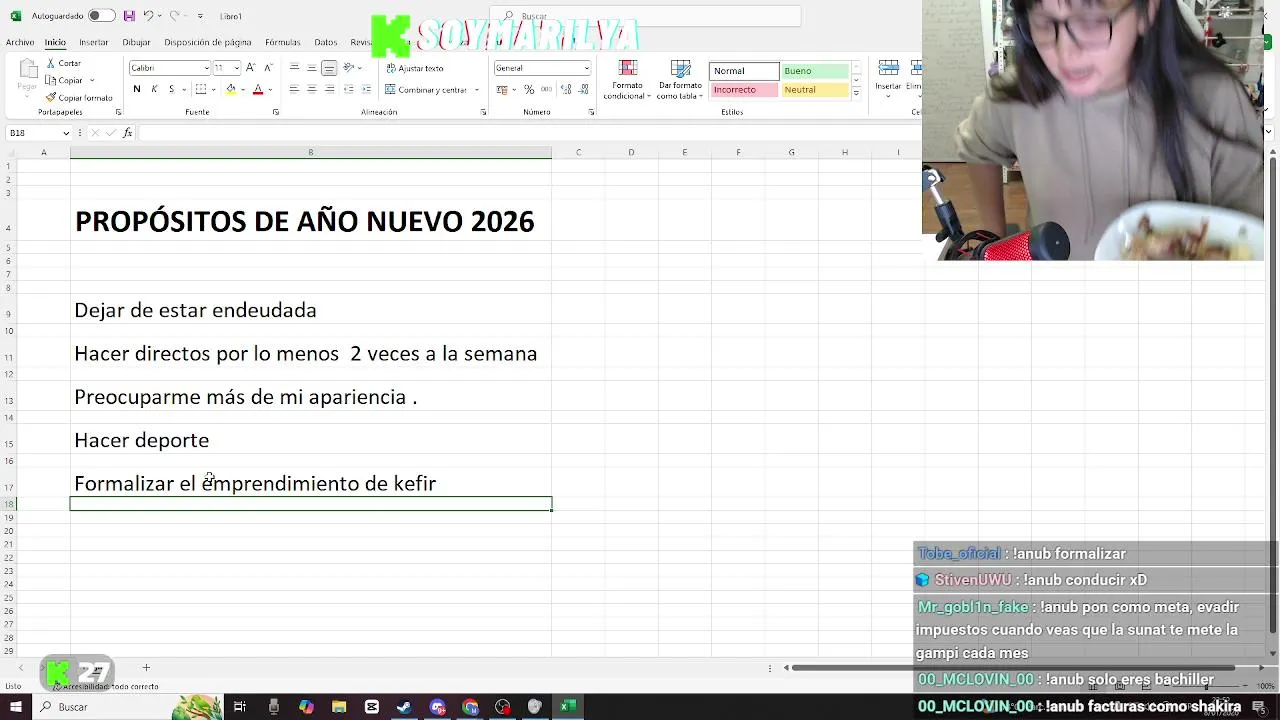Apply percent style to the cell
This screenshot has height=720, width=1280.
(529, 89)
